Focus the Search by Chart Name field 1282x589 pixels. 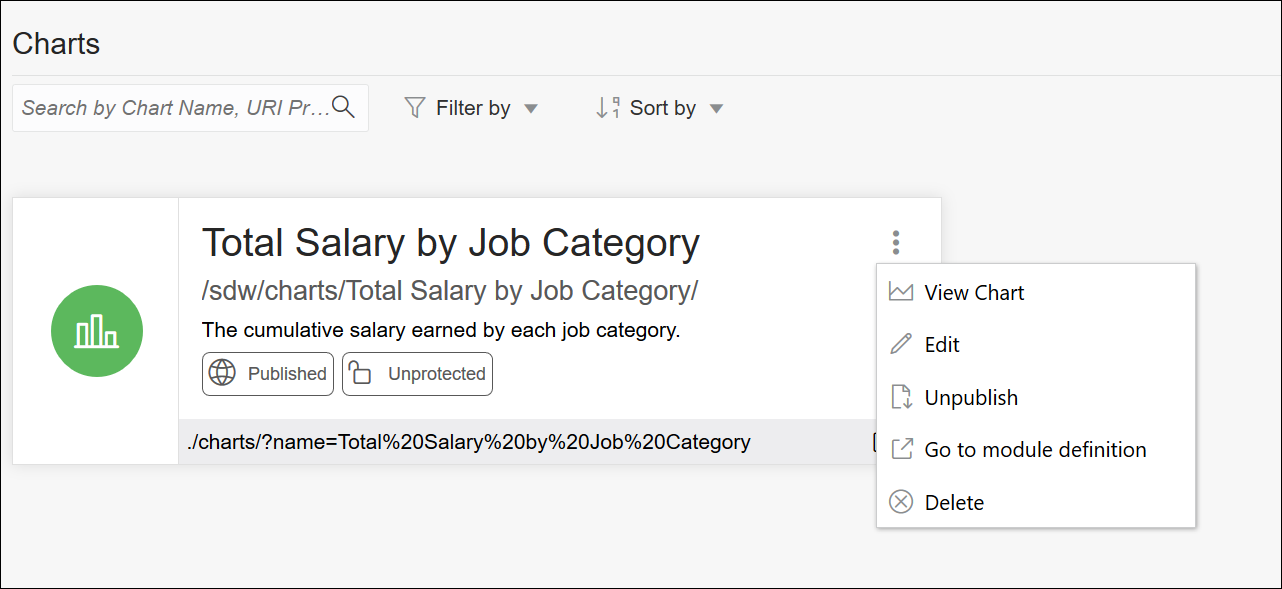tap(175, 108)
